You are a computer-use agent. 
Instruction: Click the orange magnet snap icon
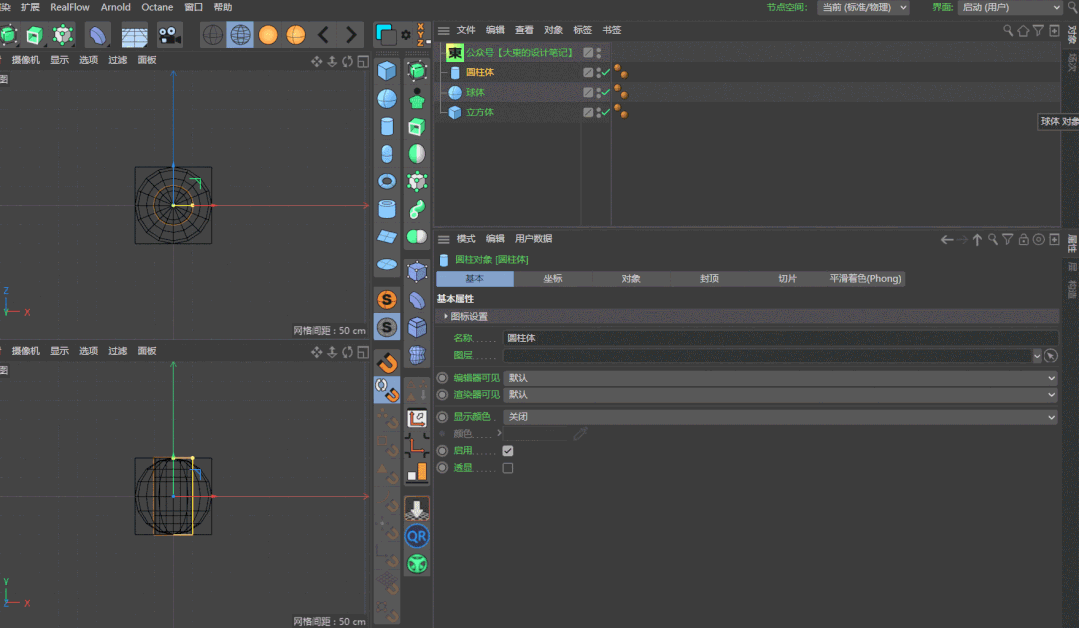pyautogui.click(x=387, y=361)
